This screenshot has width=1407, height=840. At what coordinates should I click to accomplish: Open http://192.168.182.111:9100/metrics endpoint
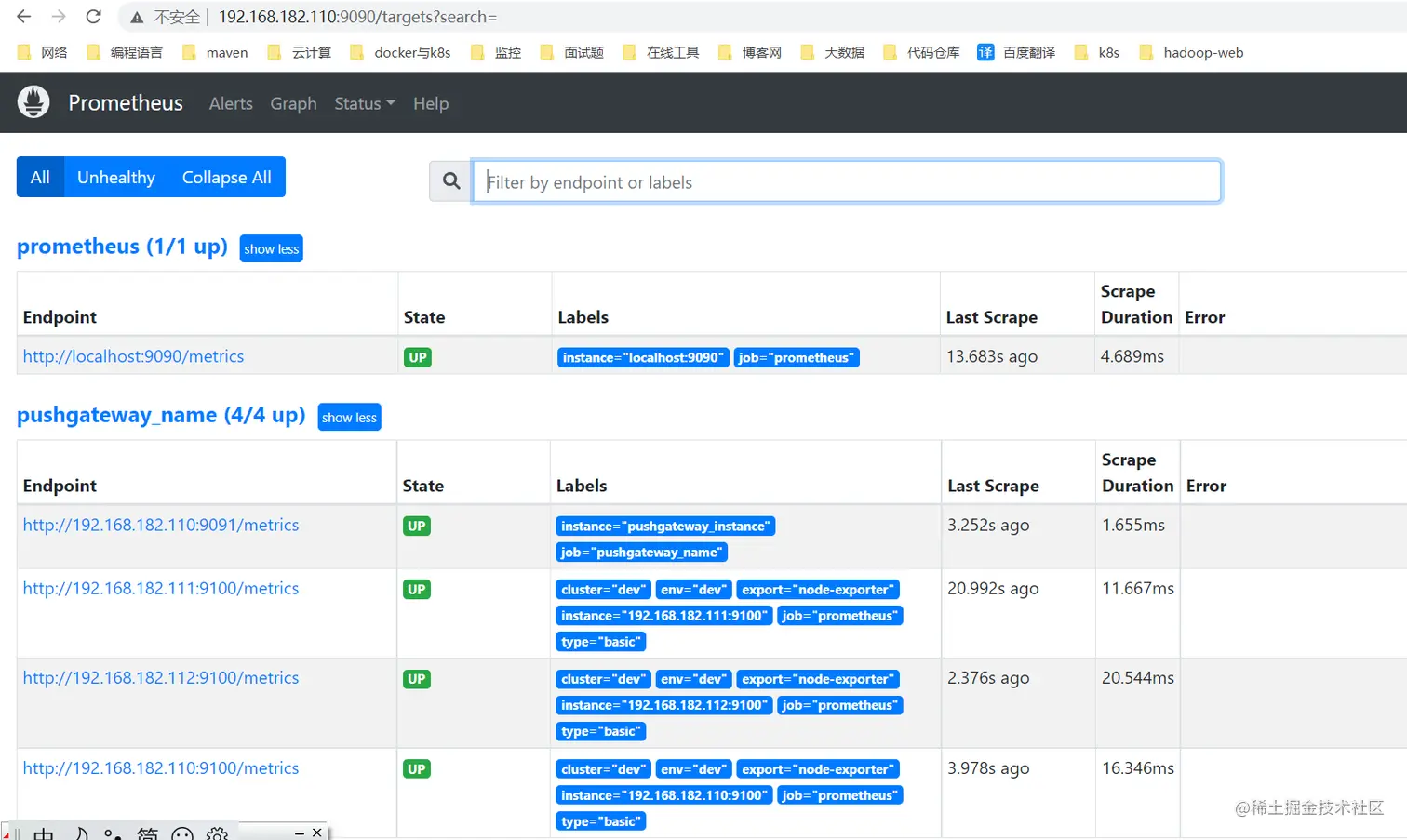coord(161,588)
